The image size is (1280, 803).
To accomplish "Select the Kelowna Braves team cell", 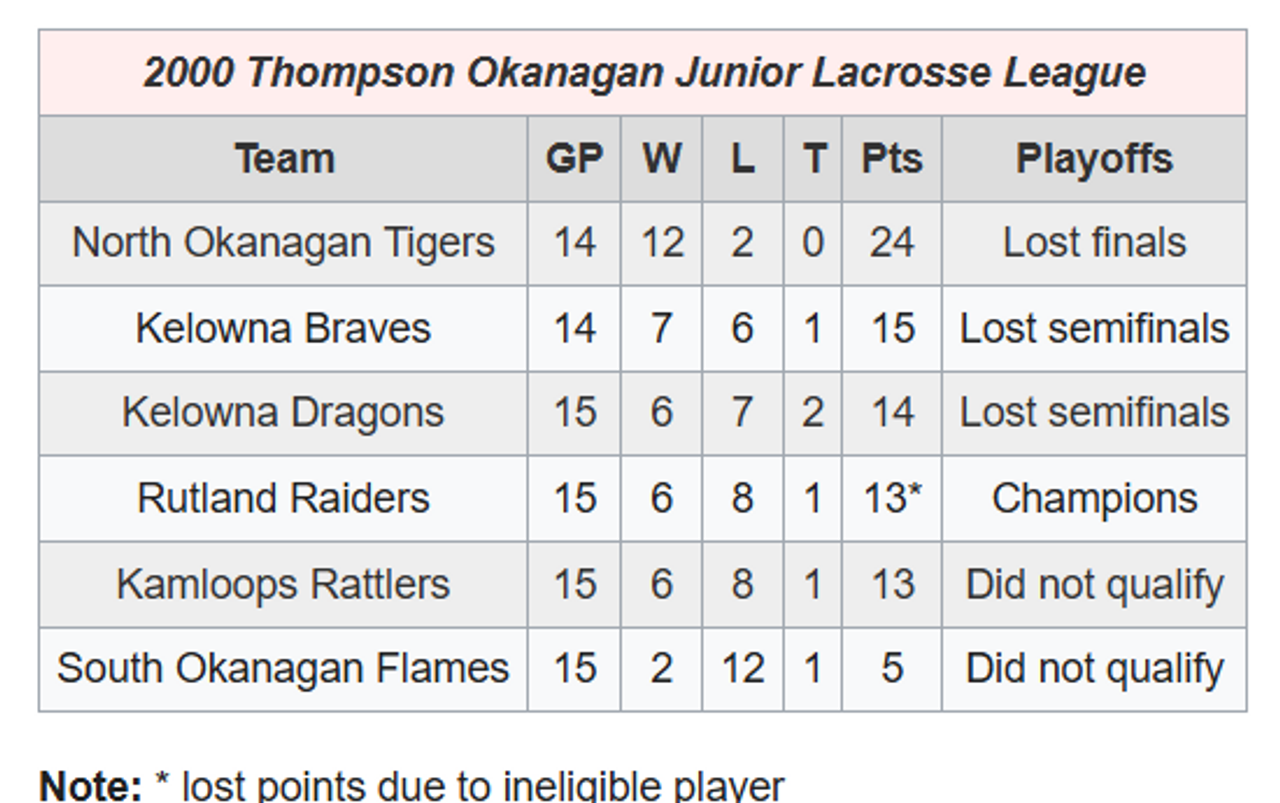I will pos(284,328).
